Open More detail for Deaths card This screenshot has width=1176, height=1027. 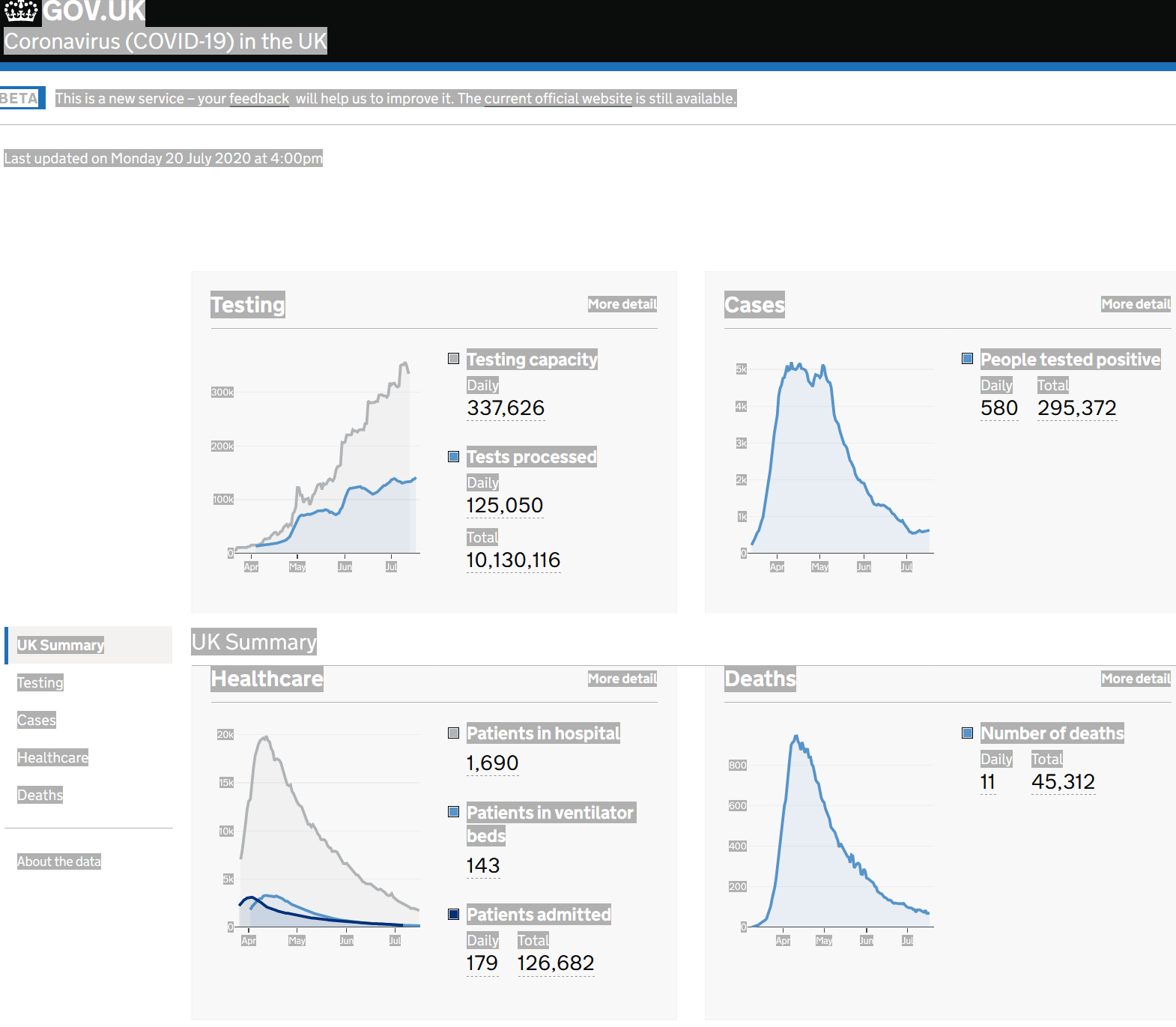[1135, 679]
